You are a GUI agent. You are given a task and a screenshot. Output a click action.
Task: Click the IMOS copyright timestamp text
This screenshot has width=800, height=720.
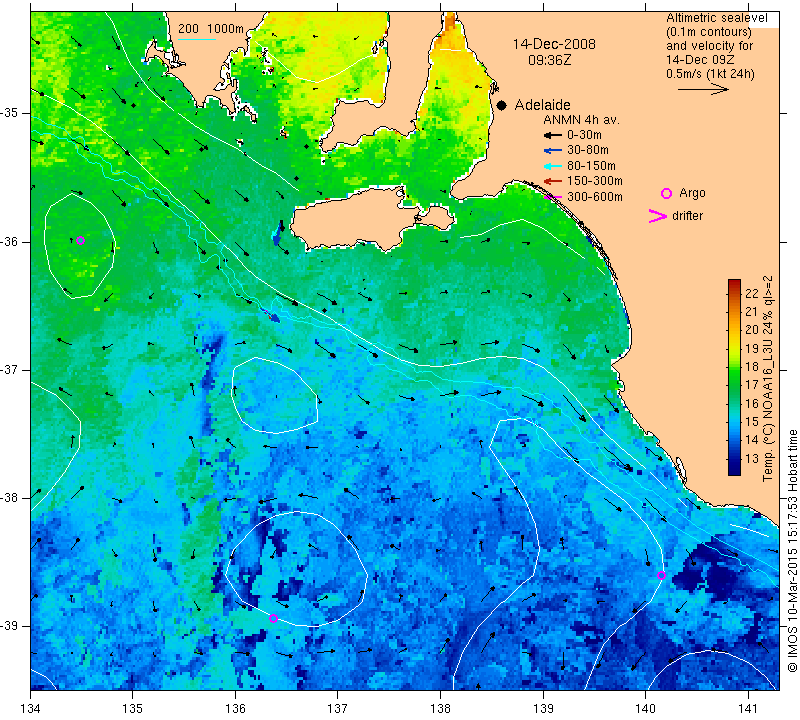[x=792, y=550]
